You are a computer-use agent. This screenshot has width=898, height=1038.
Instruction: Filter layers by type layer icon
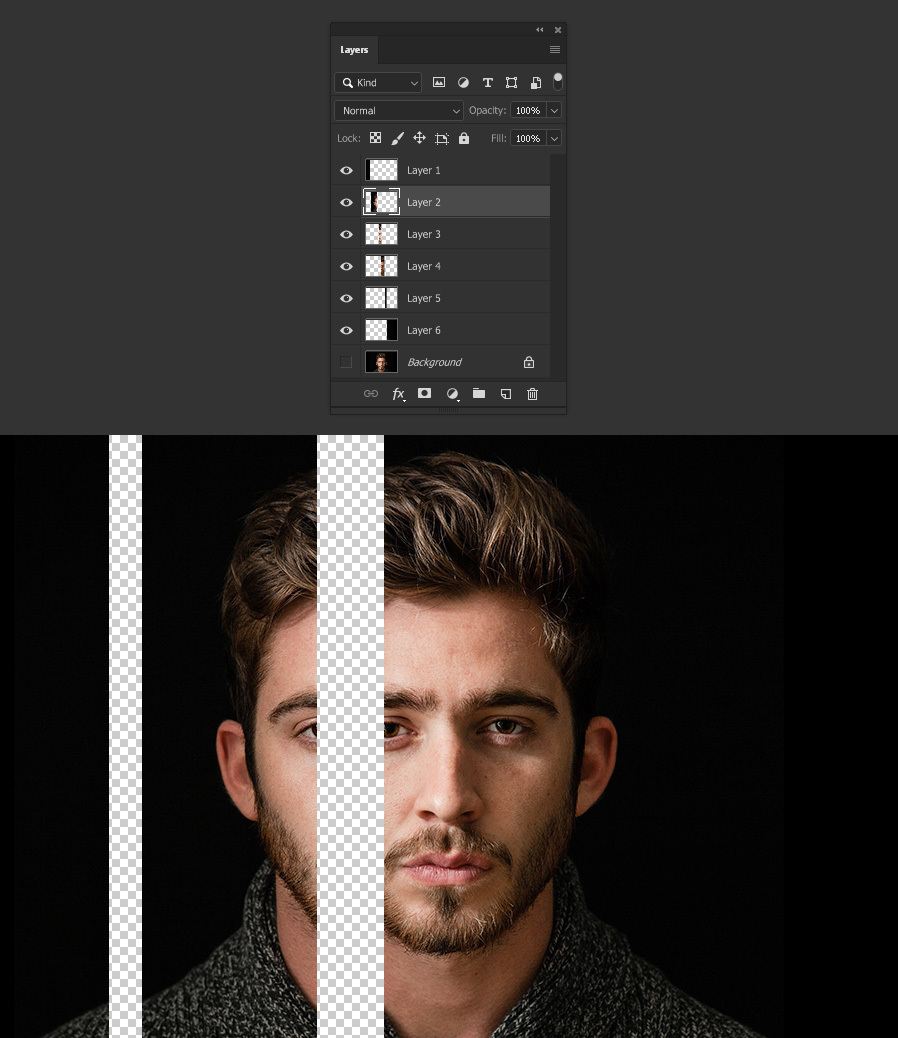click(x=488, y=83)
